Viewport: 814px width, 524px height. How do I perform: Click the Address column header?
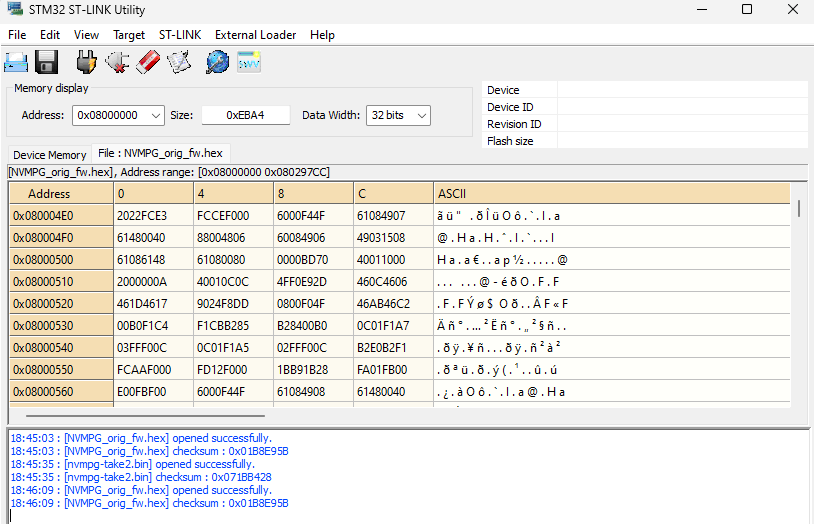click(61, 194)
